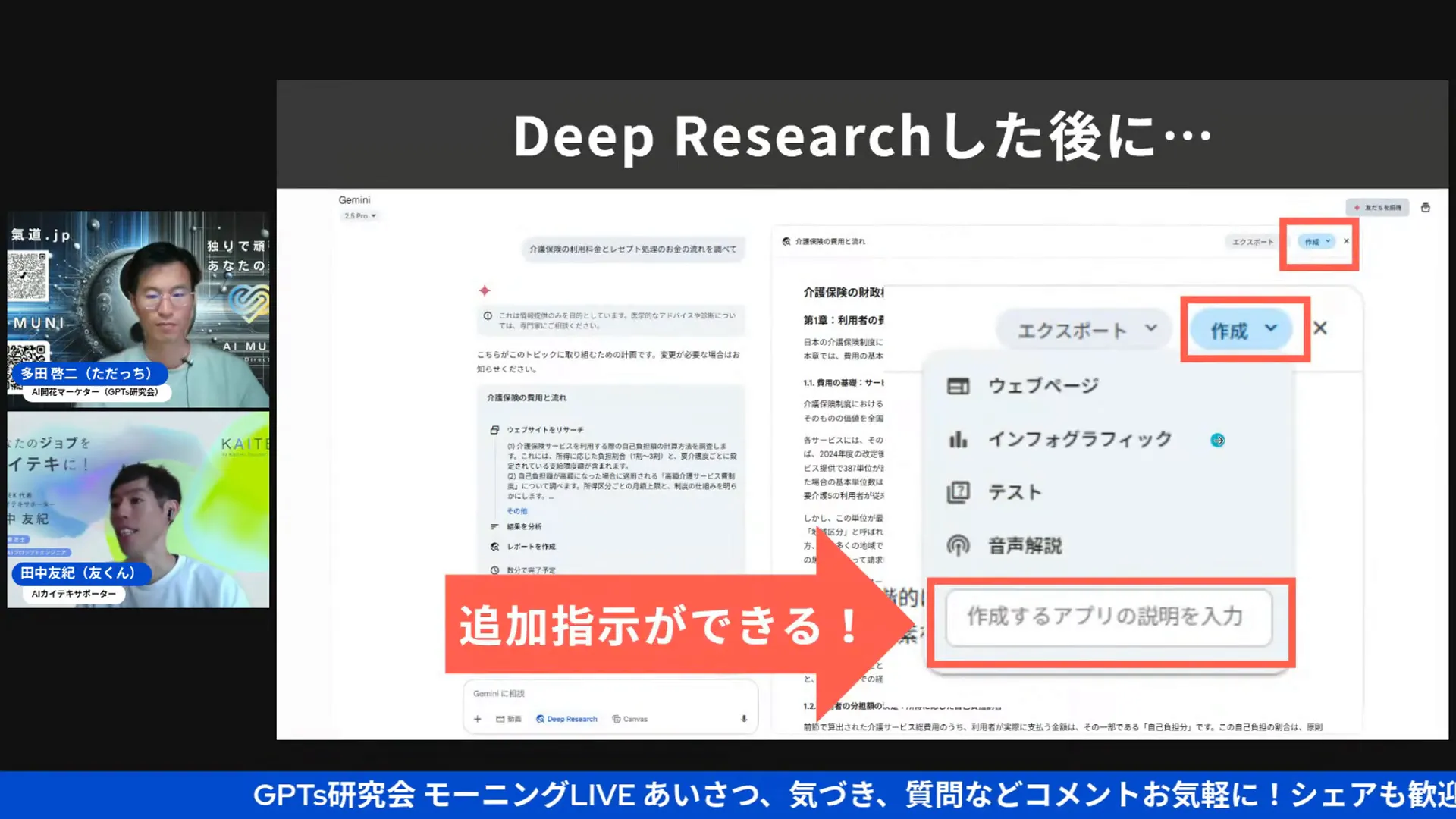The image size is (1456, 819).
Task: Click the small 作成 dropdown in report header
Action: 1318,242
